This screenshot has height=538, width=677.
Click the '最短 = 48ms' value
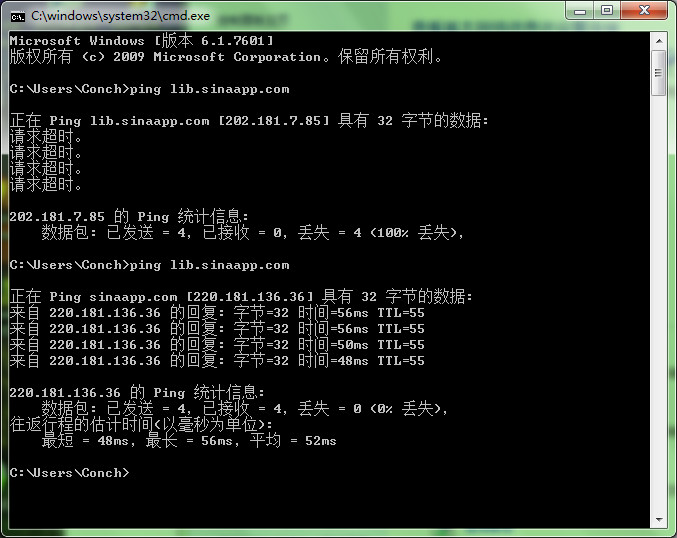85,440
